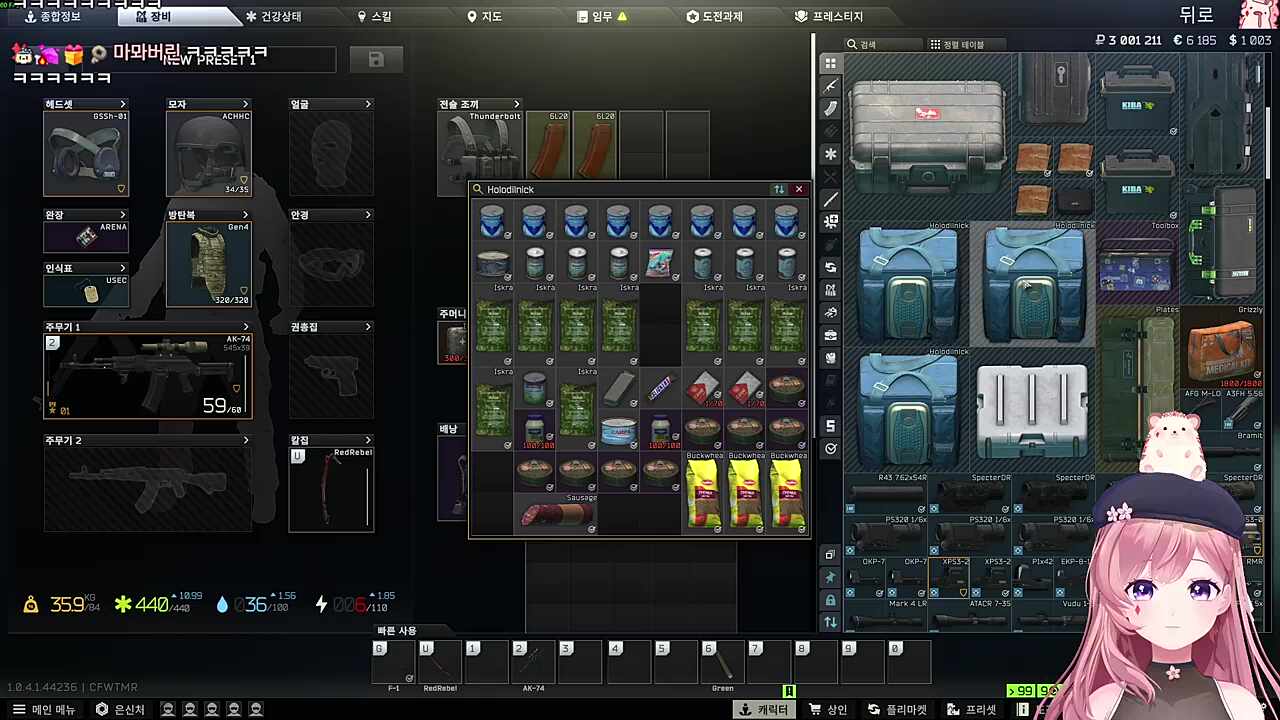
Task: Save the equipment preset with disk button
Action: pyautogui.click(x=376, y=60)
